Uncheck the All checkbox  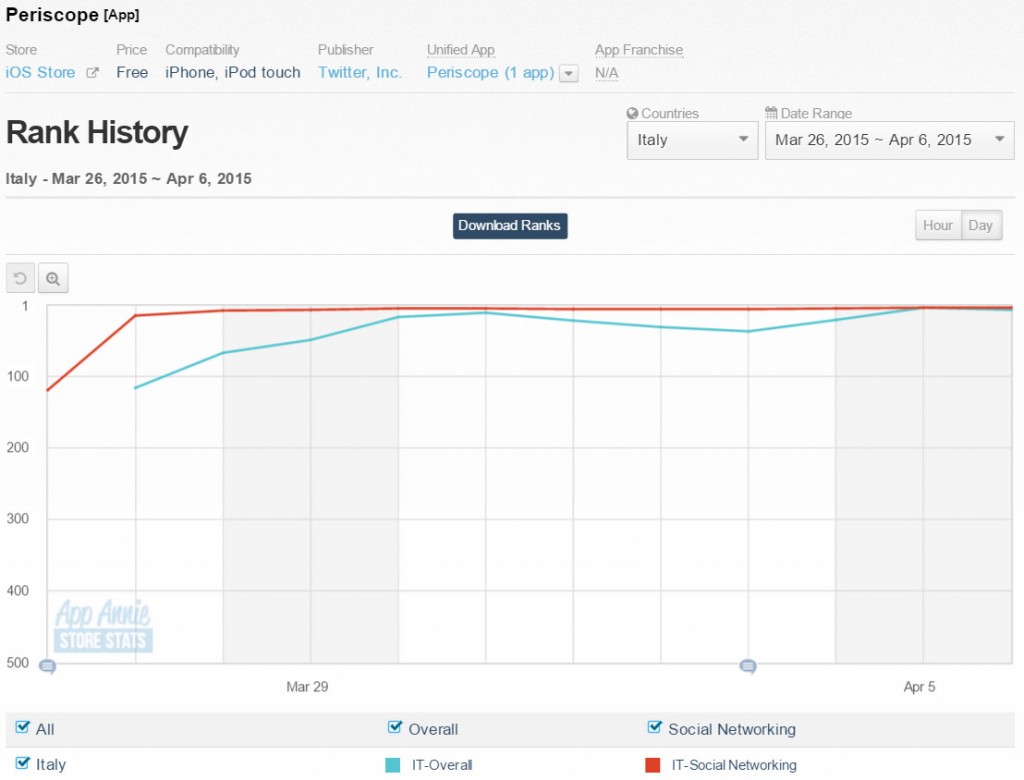click(23, 728)
